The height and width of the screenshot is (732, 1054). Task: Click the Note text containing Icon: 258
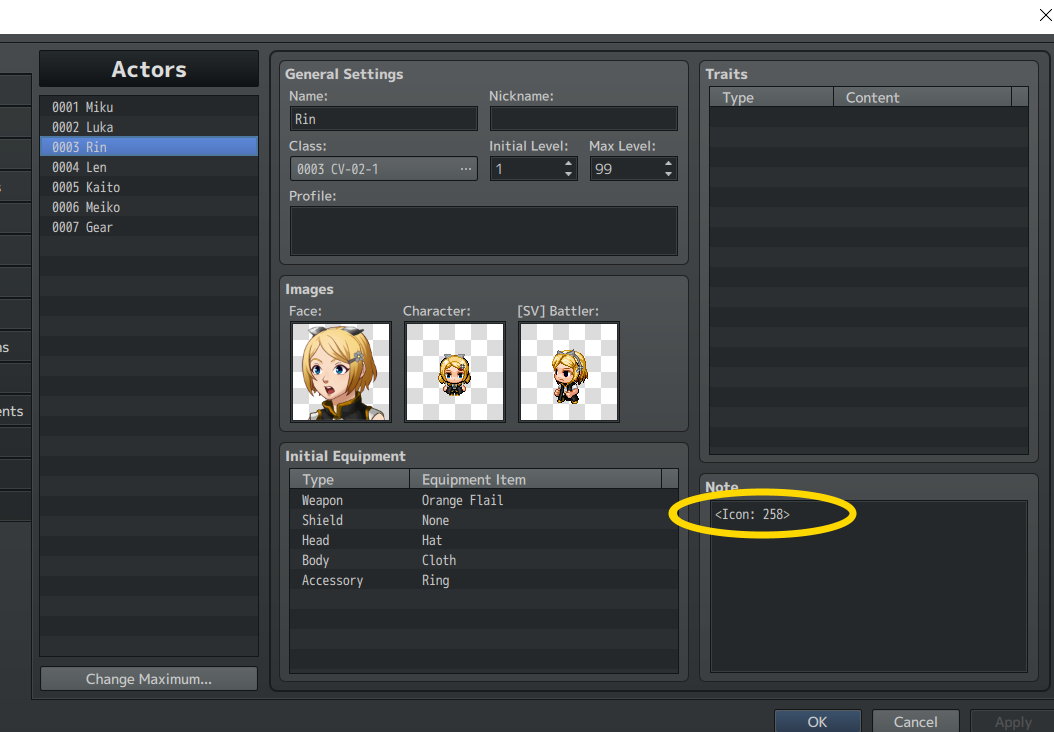pos(752,514)
